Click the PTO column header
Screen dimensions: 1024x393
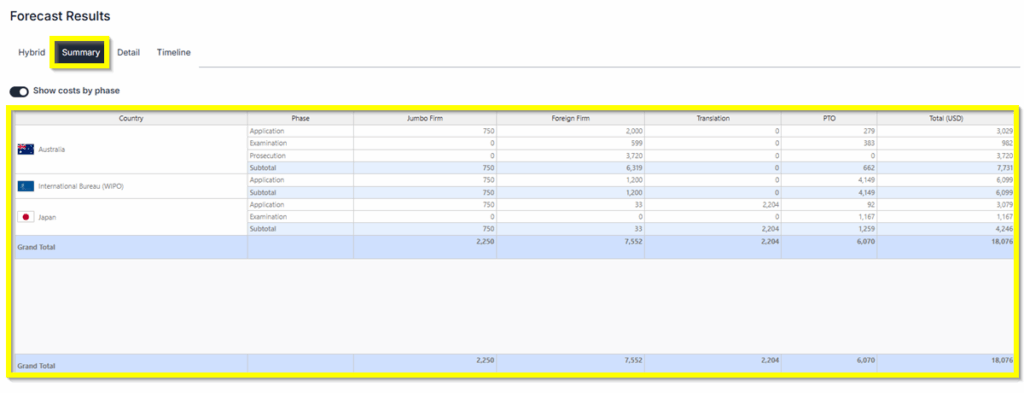(x=829, y=119)
